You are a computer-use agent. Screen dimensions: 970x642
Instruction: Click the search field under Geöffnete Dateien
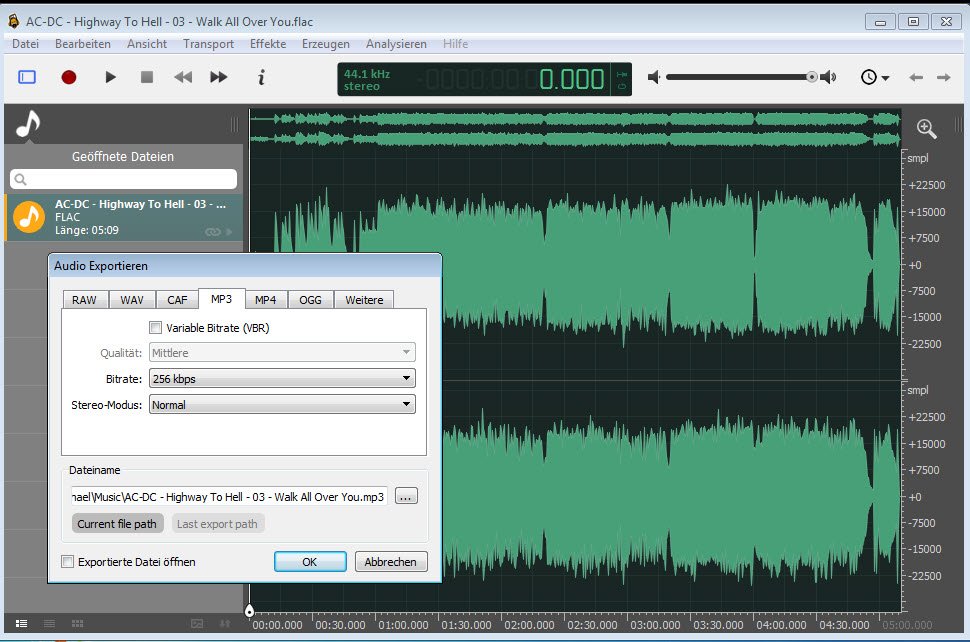[x=124, y=179]
